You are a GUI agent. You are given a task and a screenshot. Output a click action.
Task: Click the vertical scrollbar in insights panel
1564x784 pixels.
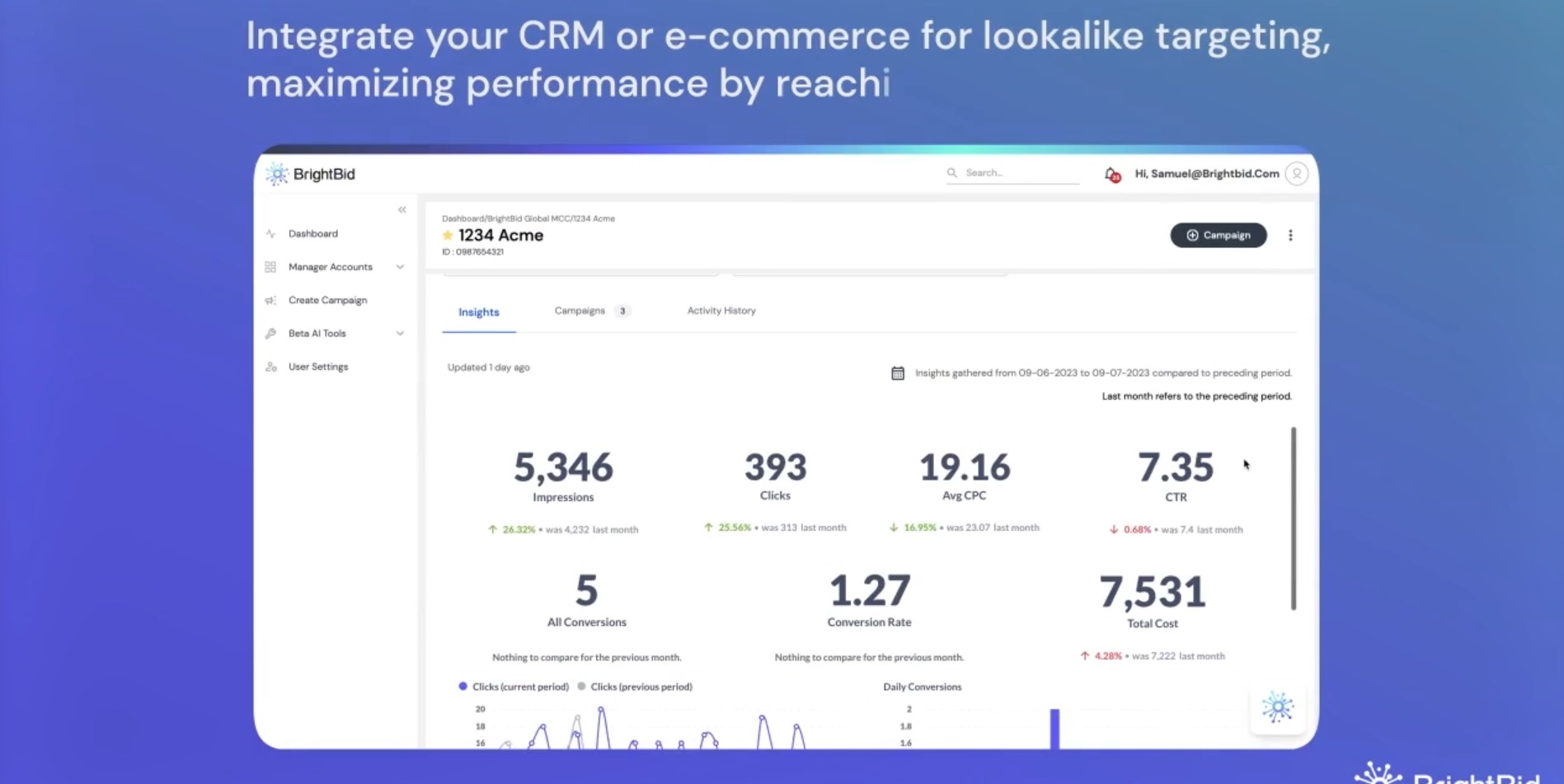(1294, 519)
